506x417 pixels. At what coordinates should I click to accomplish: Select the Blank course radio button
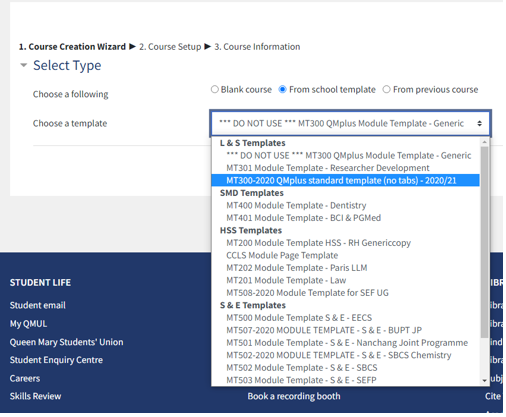coord(215,89)
